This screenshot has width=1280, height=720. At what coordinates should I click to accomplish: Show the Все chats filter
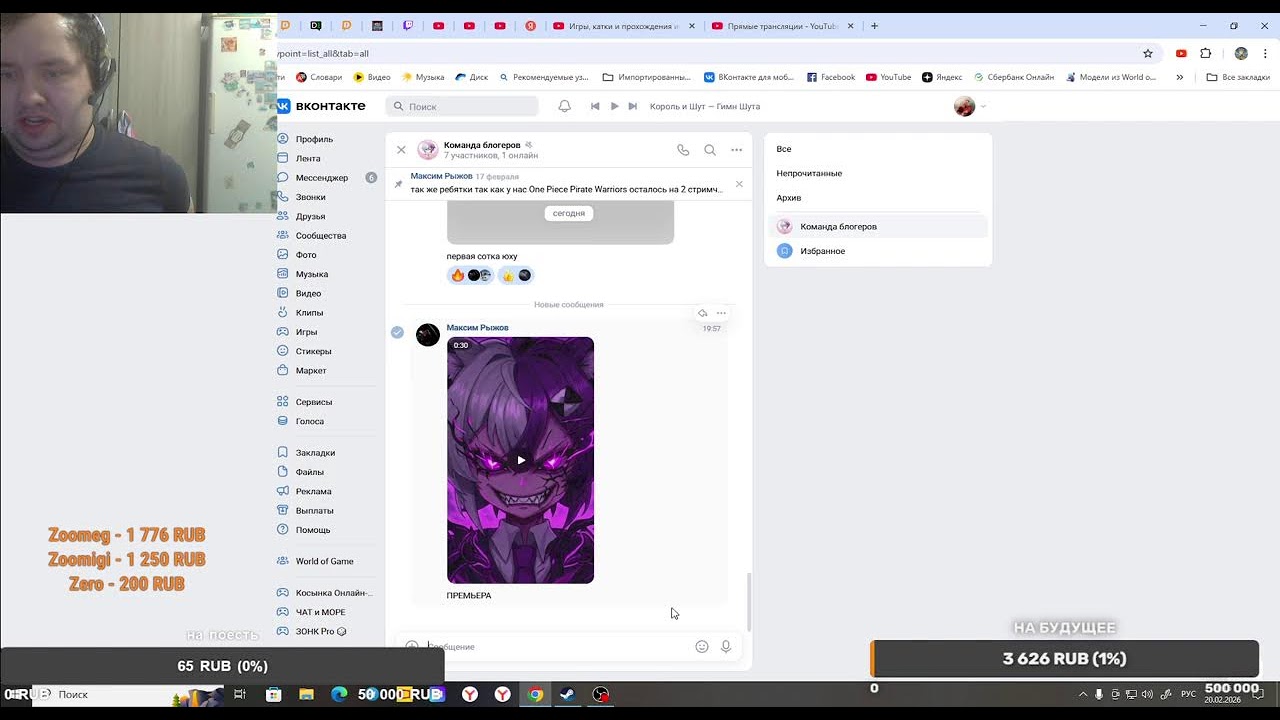784,149
